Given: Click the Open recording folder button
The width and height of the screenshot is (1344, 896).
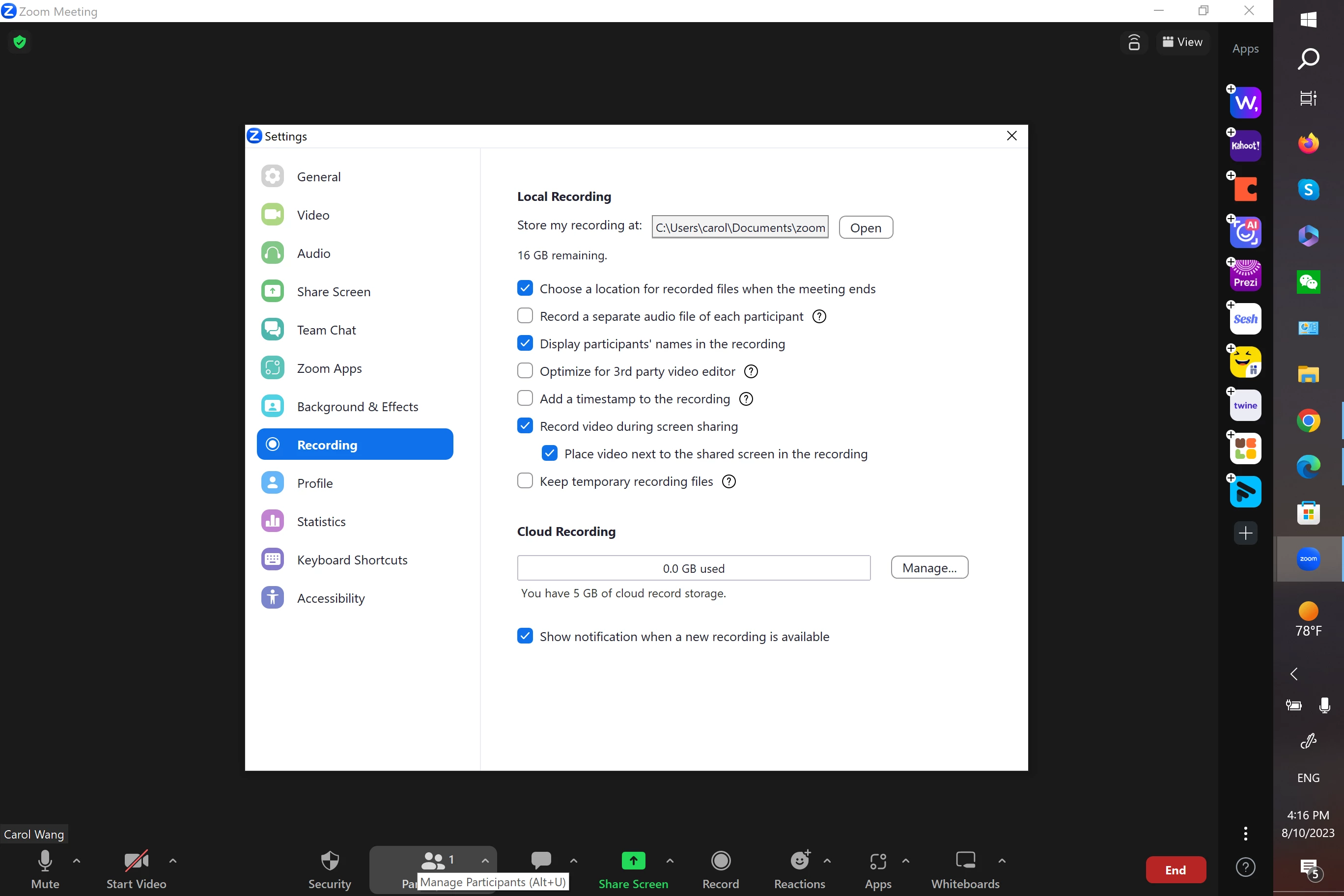Looking at the screenshot, I should click(x=865, y=227).
